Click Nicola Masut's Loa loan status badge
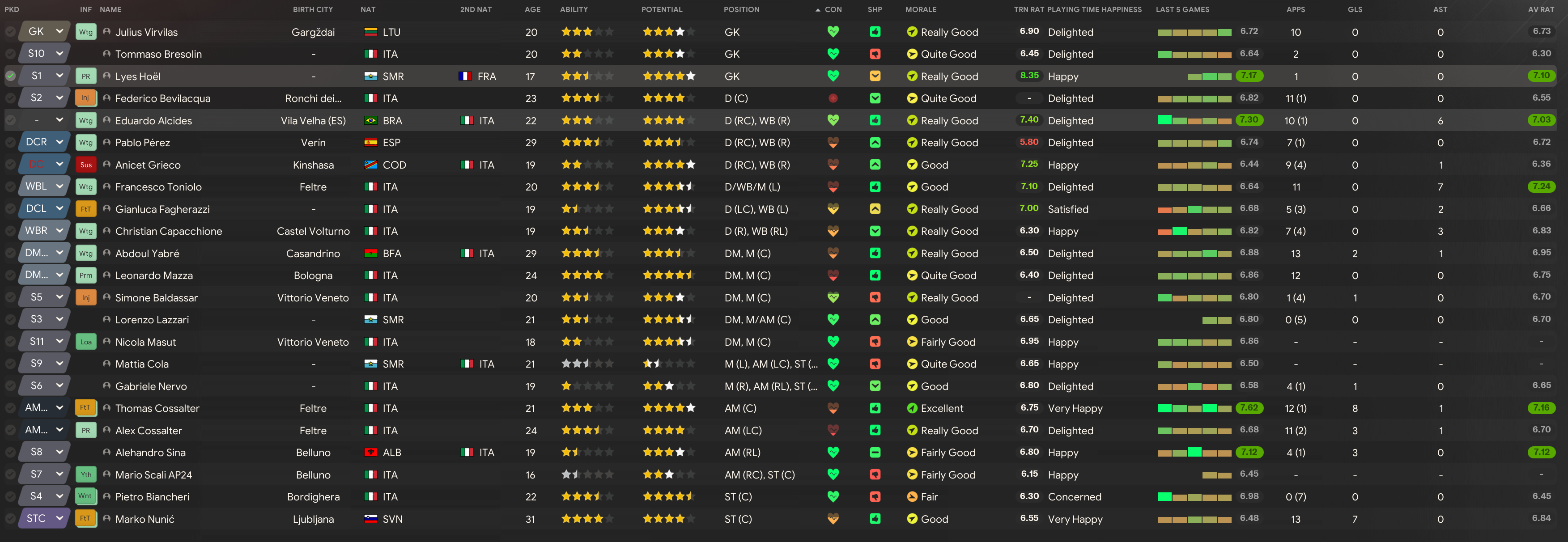1568x542 pixels. point(86,342)
